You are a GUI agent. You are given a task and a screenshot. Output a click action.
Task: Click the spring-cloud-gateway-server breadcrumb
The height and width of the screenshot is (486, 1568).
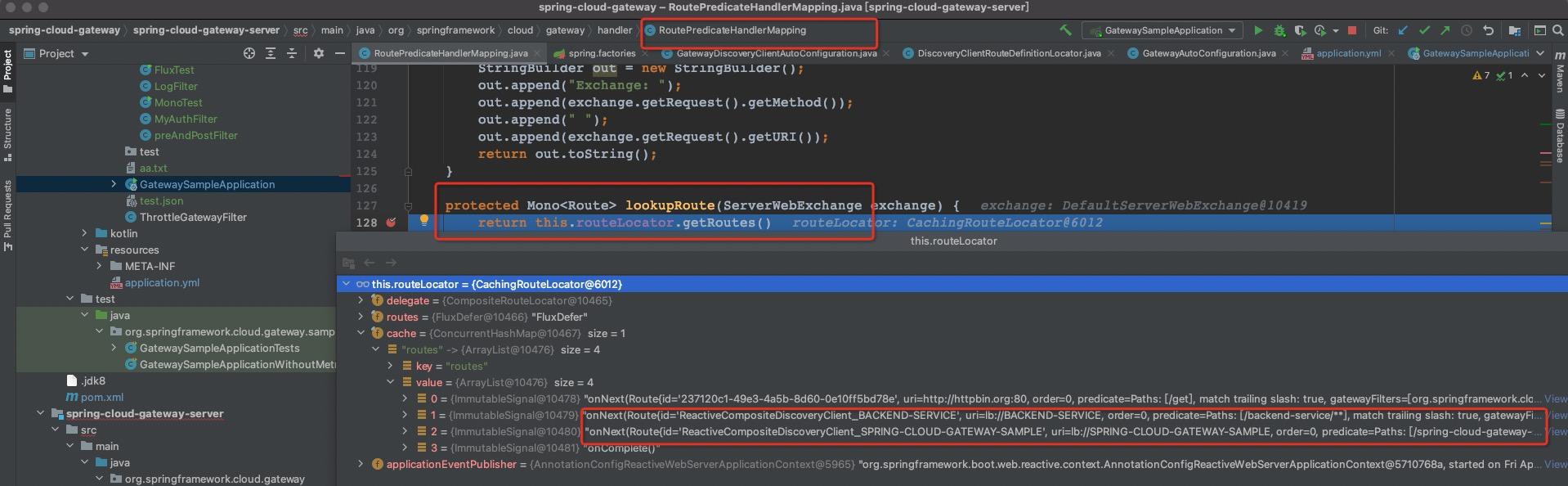pyautogui.click(x=206, y=30)
